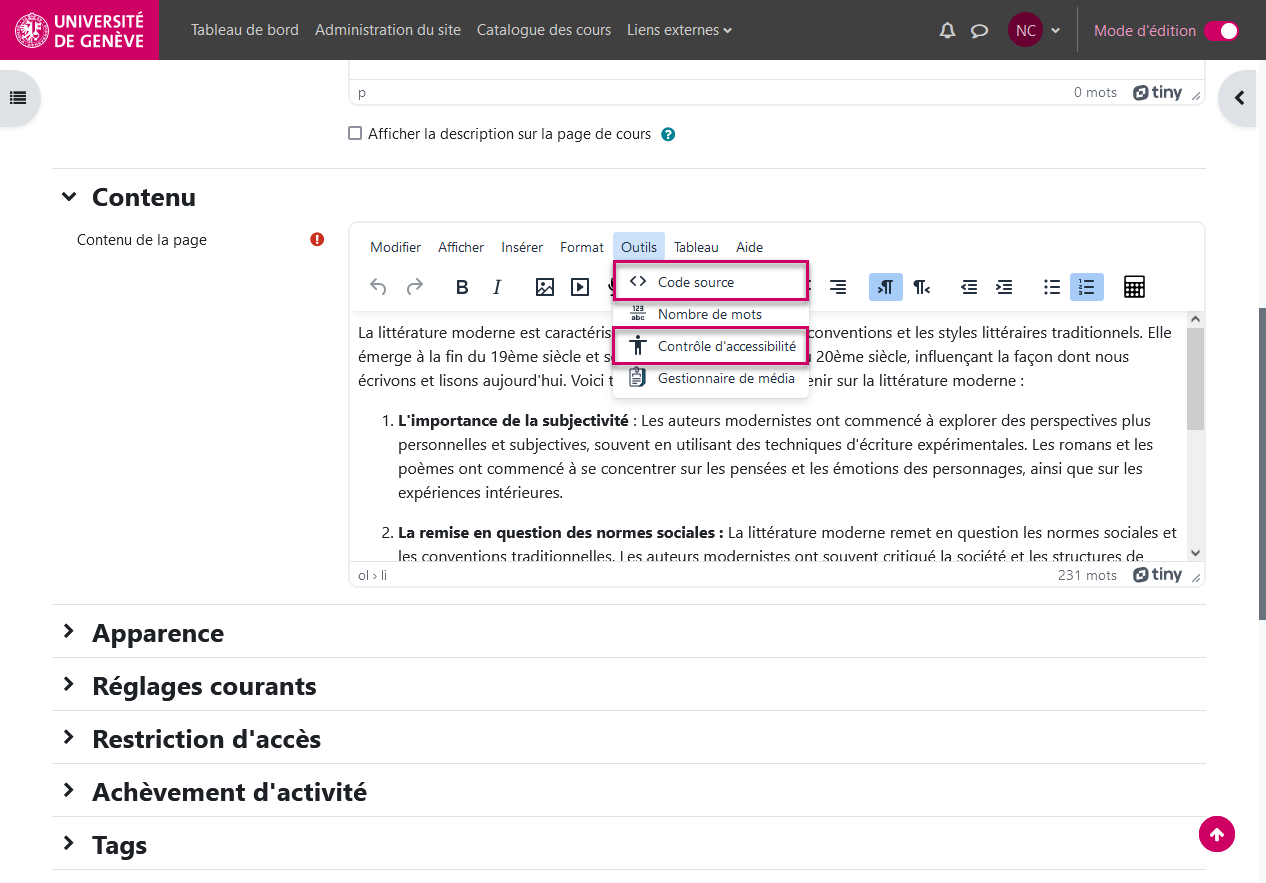
Task: Click the bullet list icon
Action: pyautogui.click(x=1052, y=288)
